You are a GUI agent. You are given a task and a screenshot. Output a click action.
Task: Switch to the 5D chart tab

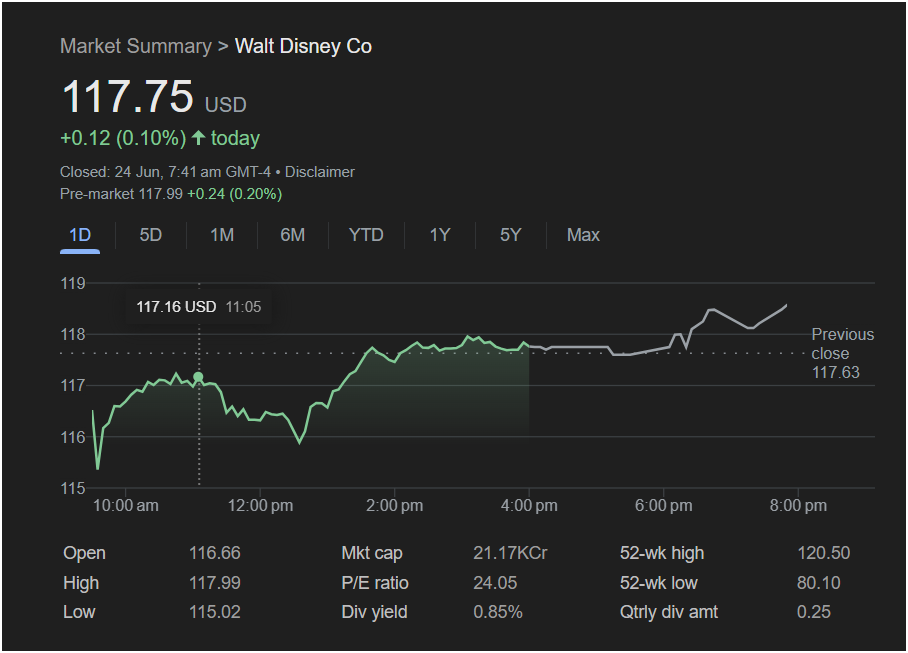151,235
